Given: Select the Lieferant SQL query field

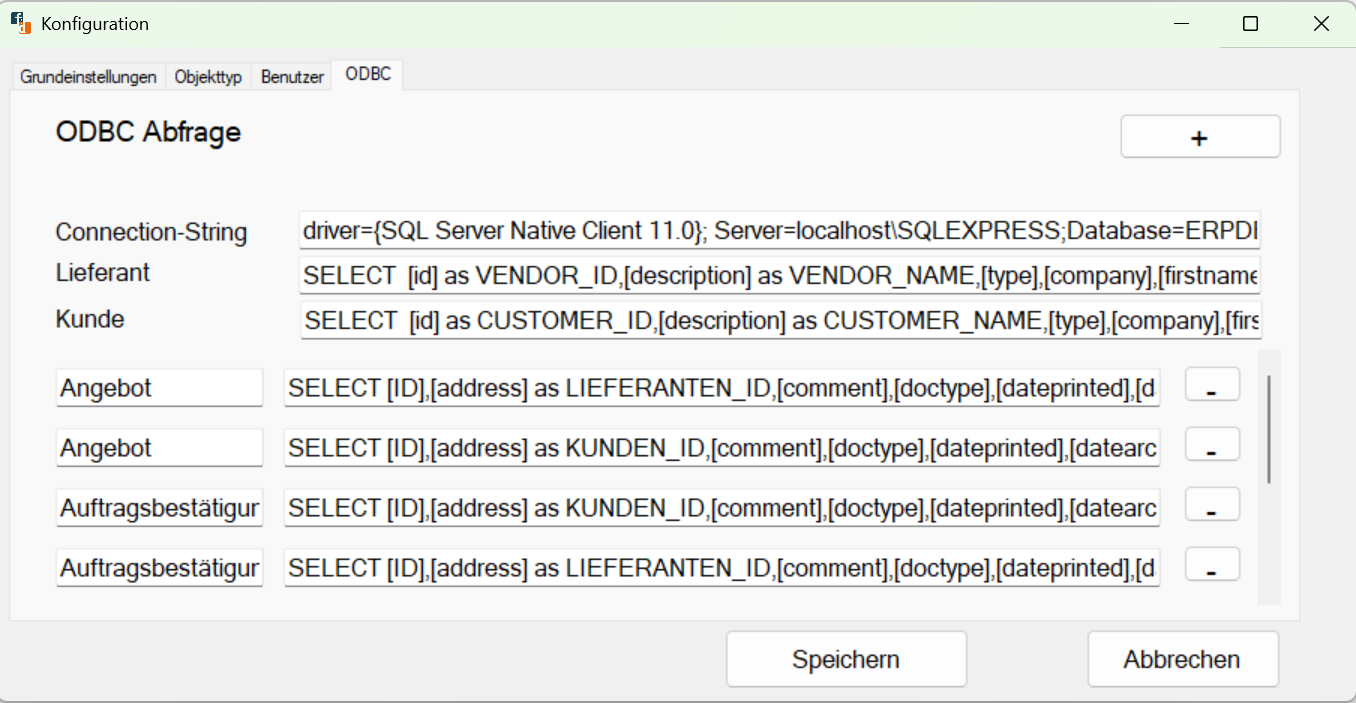Looking at the screenshot, I should (x=780, y=274).
